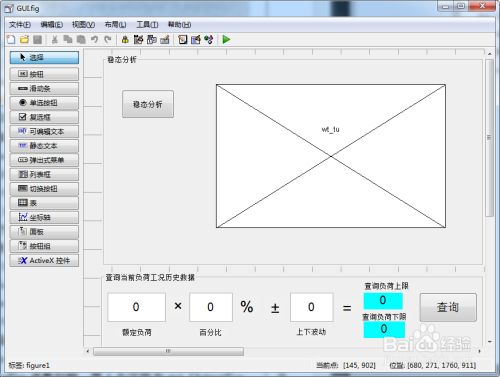This screenshot has height=377, width=500.
Task: Click the scroll-right arrow of horizontal scrollbar
Action: [479, 351]
